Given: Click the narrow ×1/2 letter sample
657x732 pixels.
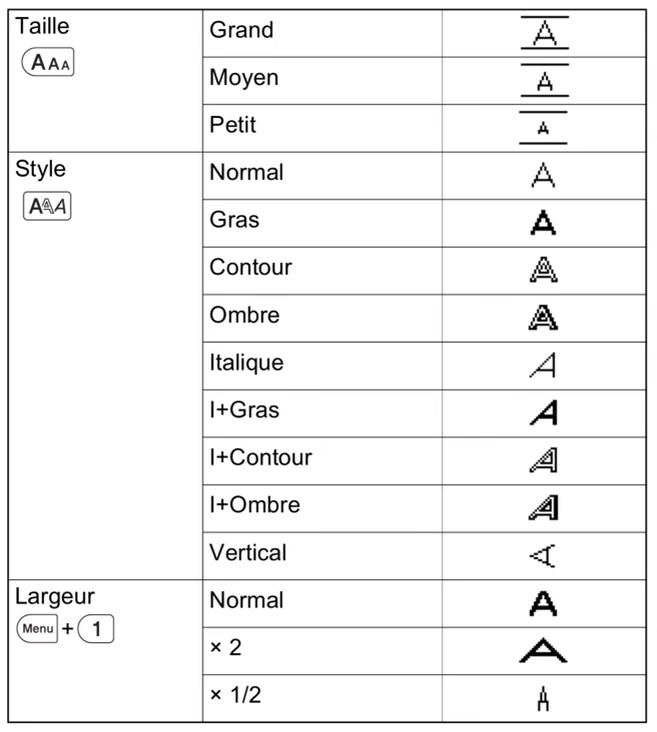Looking at the screenshot, I should pyautogui.click(x=544, y=698).
